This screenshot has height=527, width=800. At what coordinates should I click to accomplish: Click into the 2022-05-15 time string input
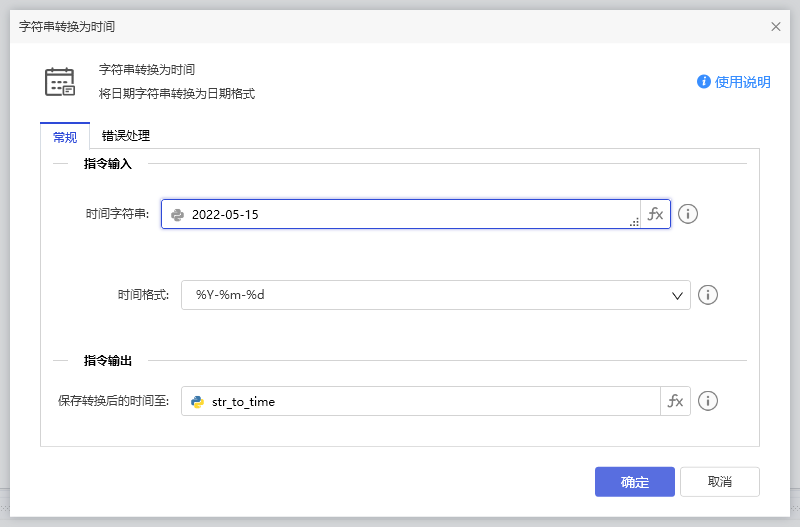[400, 214]
